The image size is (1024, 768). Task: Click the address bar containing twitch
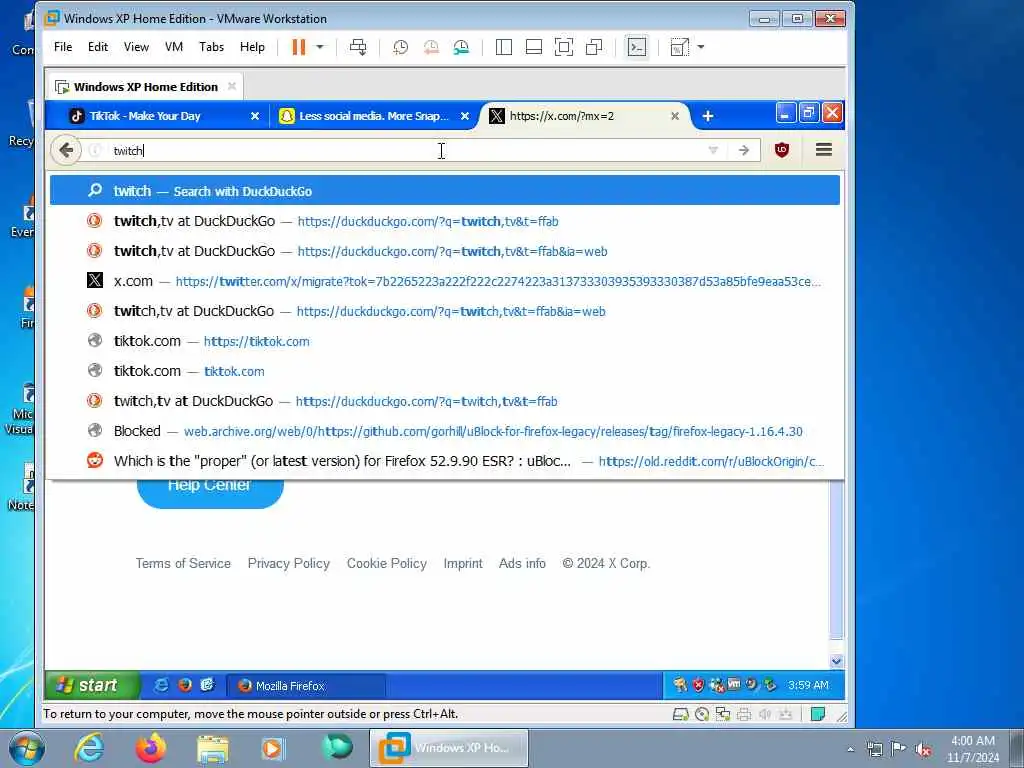405,151
